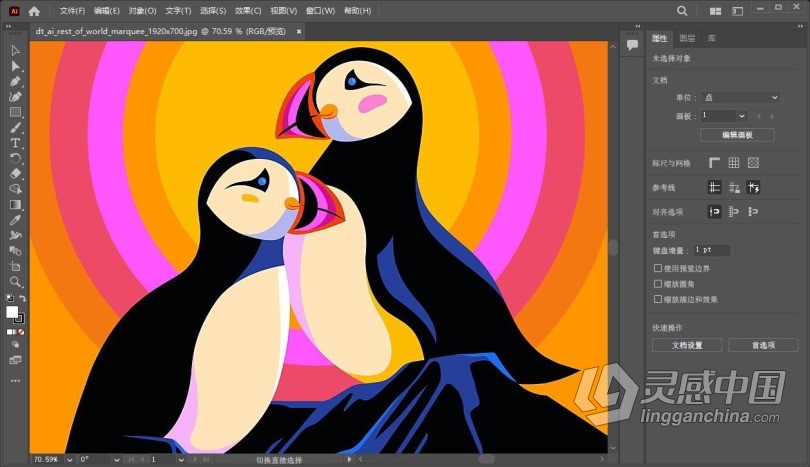Select the Direct Selection tool
This screenshot has width=810, height=467.
pos(15,66)
